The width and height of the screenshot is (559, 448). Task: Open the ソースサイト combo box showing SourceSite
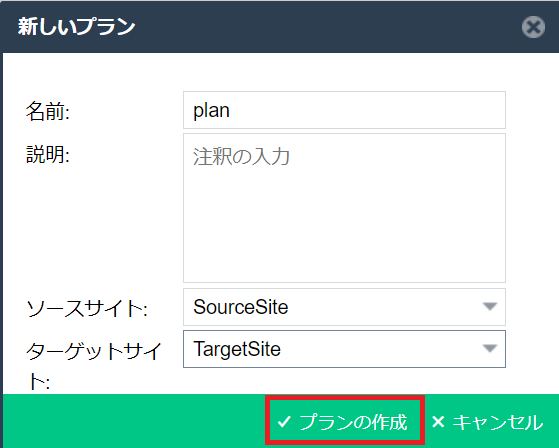(344, 307)
